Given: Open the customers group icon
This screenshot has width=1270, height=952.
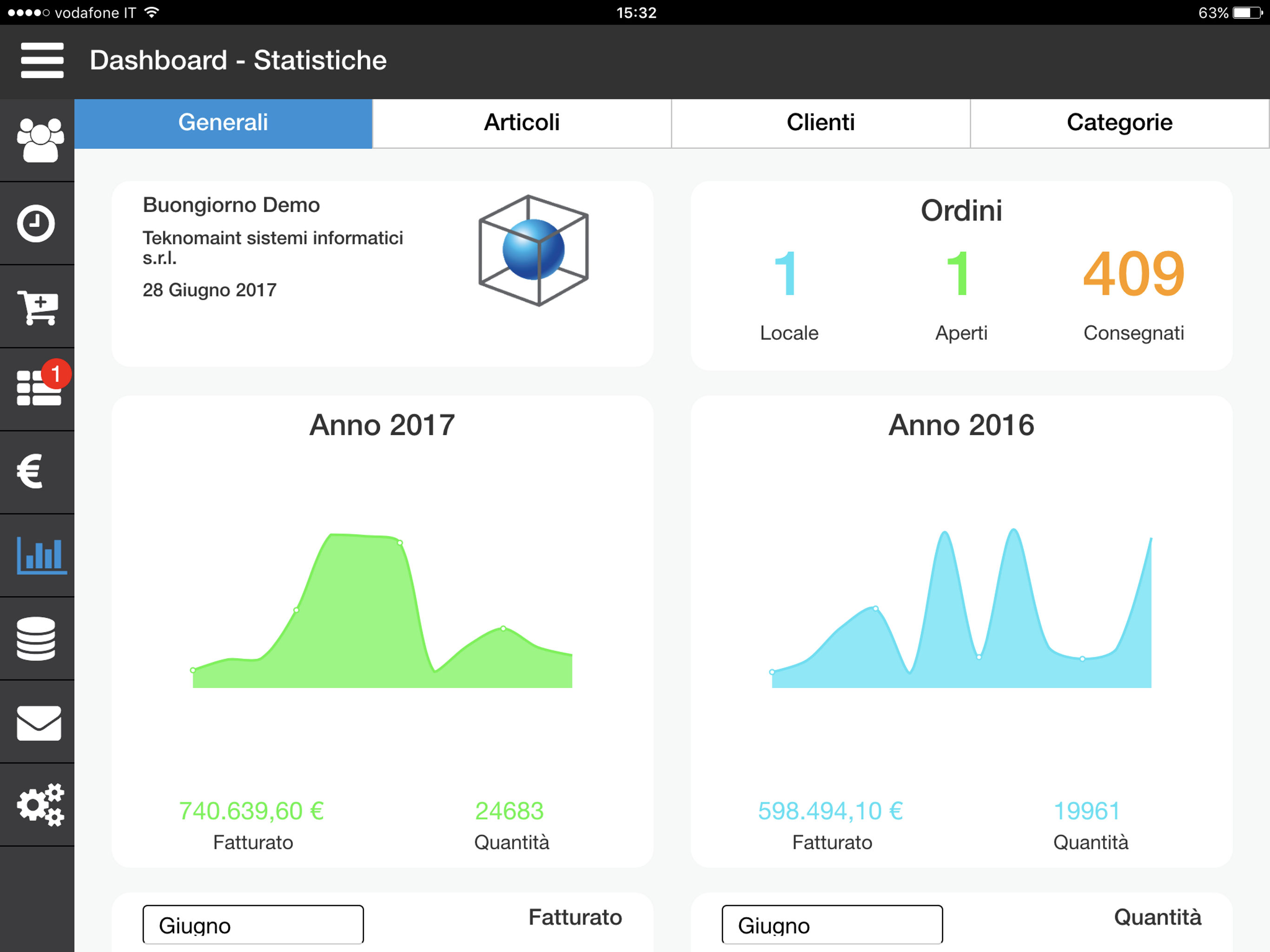Looking at the screenshot, I should pyautogui.click(x=40, y=140).
